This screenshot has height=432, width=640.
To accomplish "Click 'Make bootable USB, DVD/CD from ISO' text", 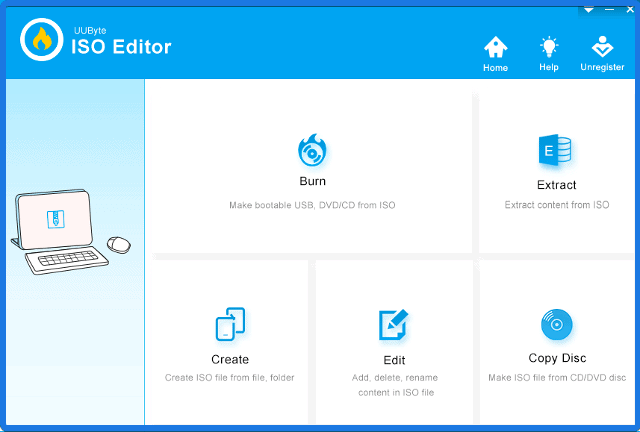I will click(312, 205).
